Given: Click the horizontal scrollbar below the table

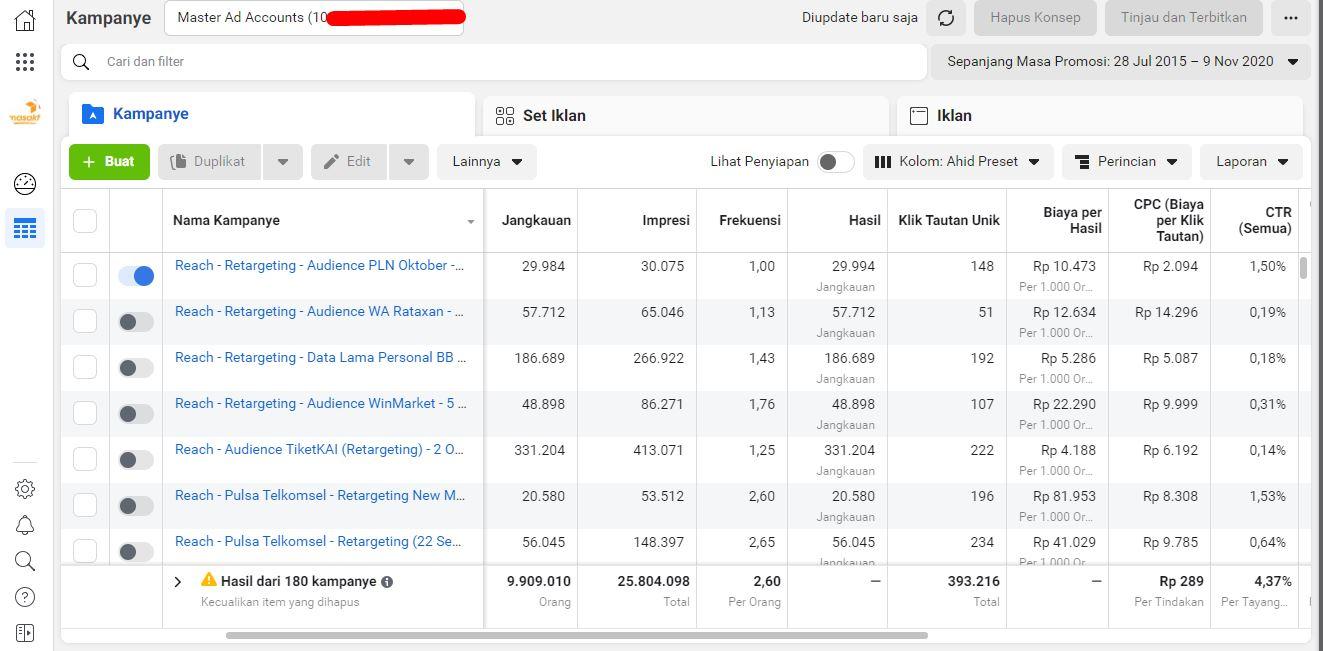Looking at the screenshot, I should click(577, 635).
